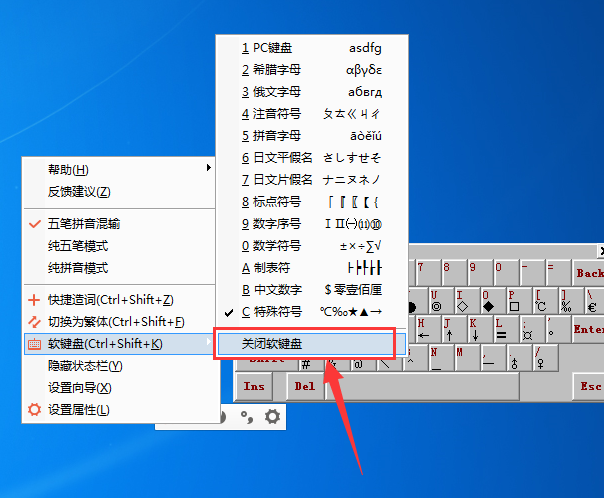Select 1 PC键盘 layout

pos(312,48)
